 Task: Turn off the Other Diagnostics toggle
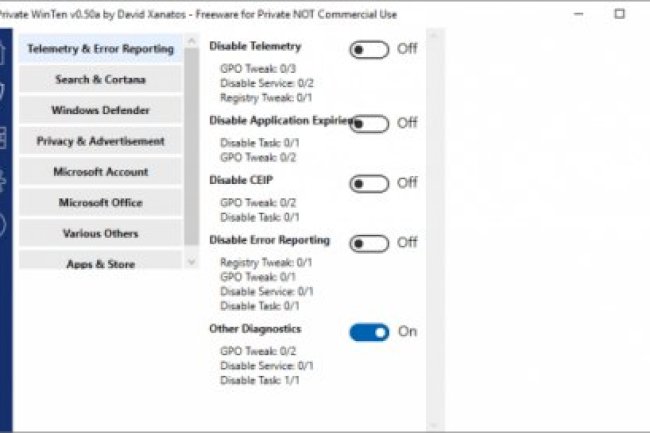[369, 332]
